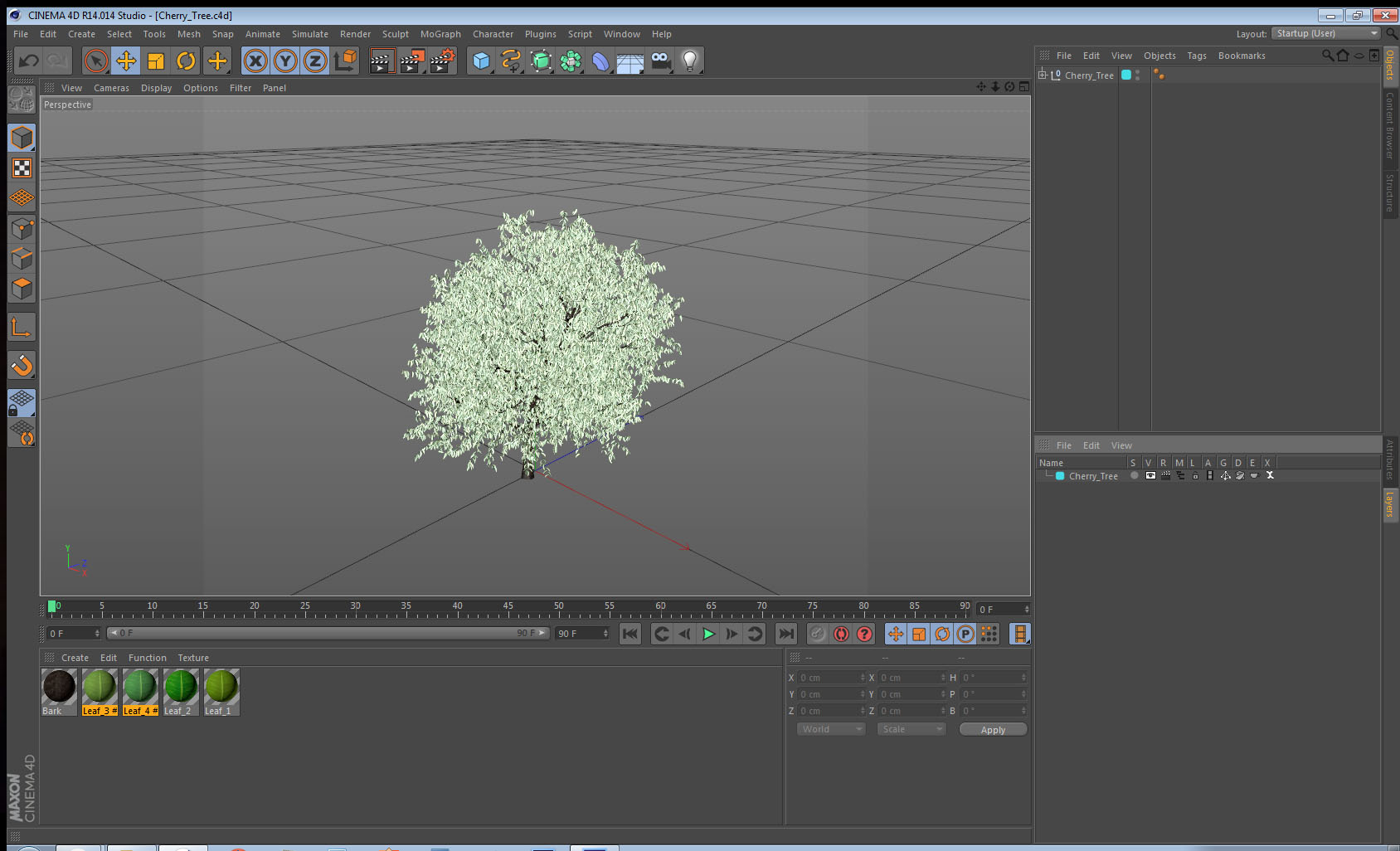Open the Floor environment objects icon
1400x851 pixels.
630,61
